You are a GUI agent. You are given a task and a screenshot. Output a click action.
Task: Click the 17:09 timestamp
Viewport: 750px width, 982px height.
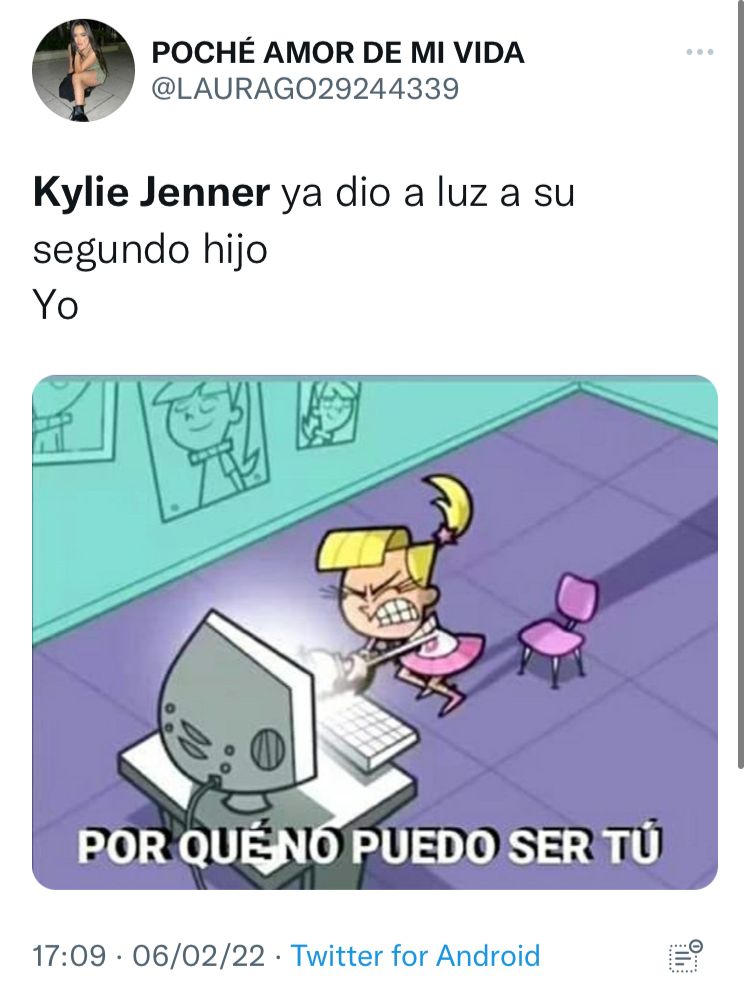pyautogui.click(x=69, y=956)
